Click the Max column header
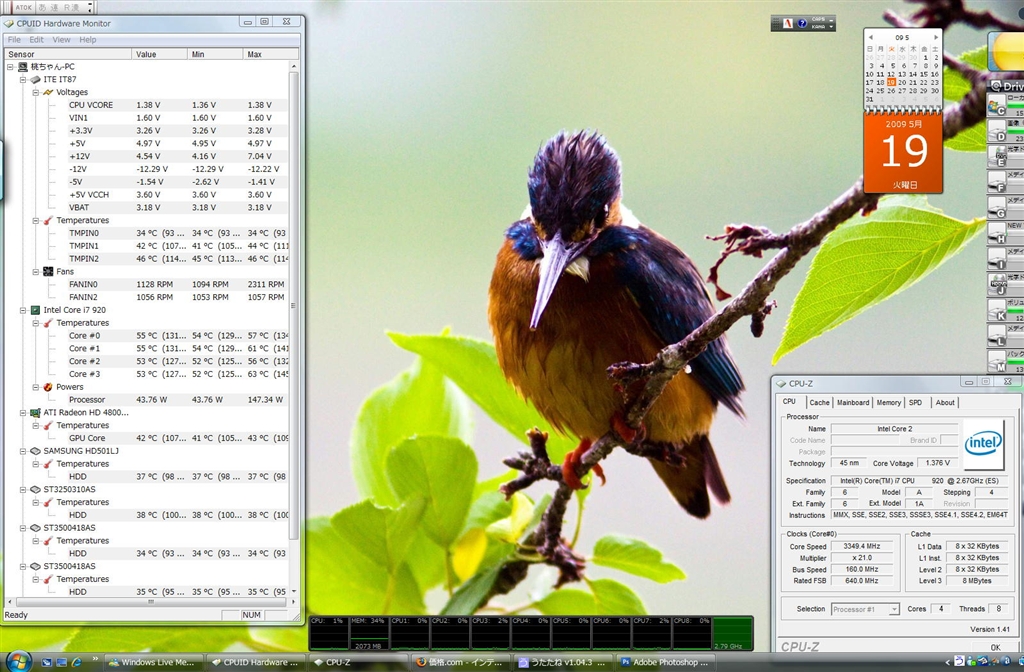The image size is (1024, 672). click(270, 54)
